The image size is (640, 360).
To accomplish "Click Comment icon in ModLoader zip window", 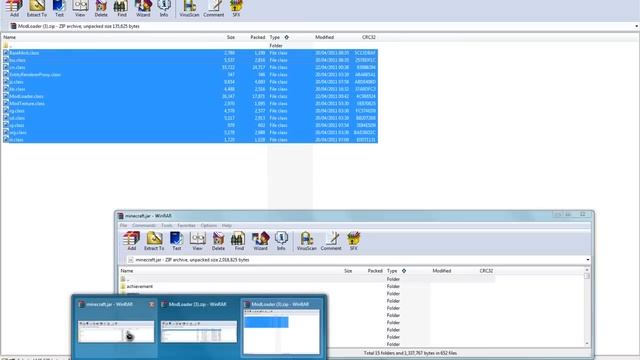I will click(x=213, y=8).
